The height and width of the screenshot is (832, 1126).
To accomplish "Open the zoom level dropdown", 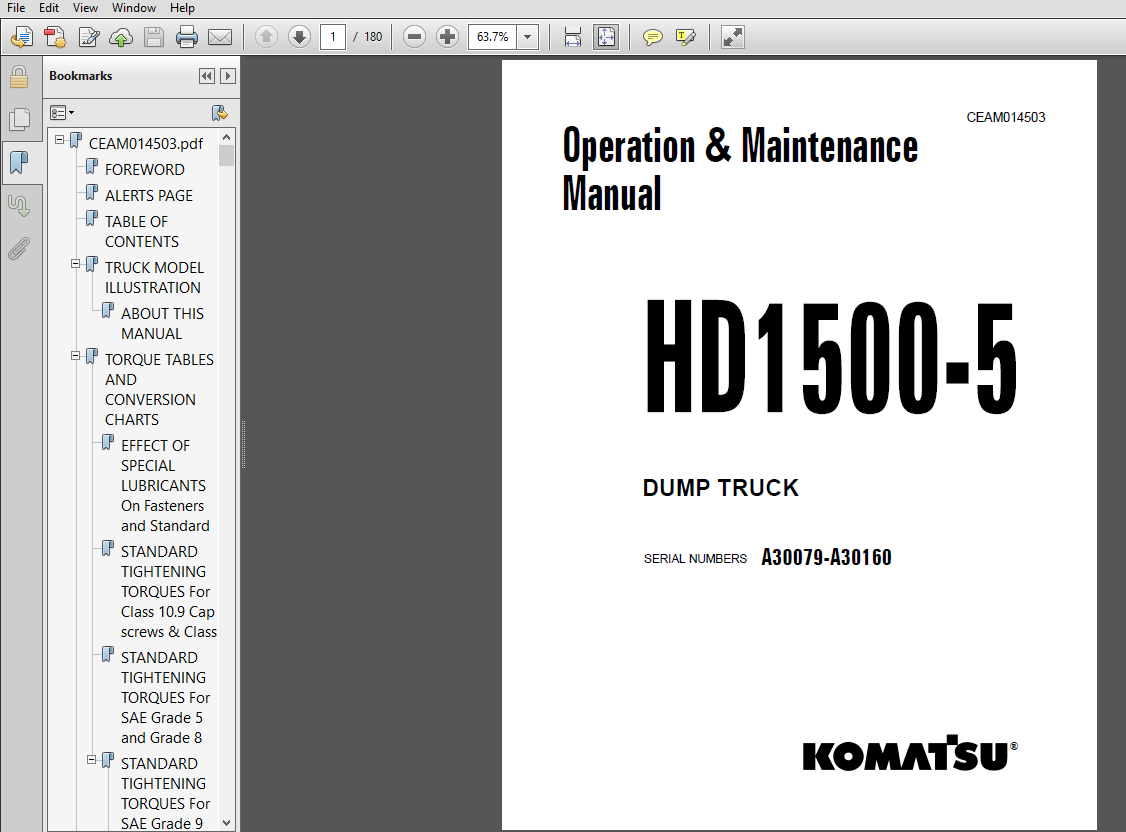I will pos(528,37).
